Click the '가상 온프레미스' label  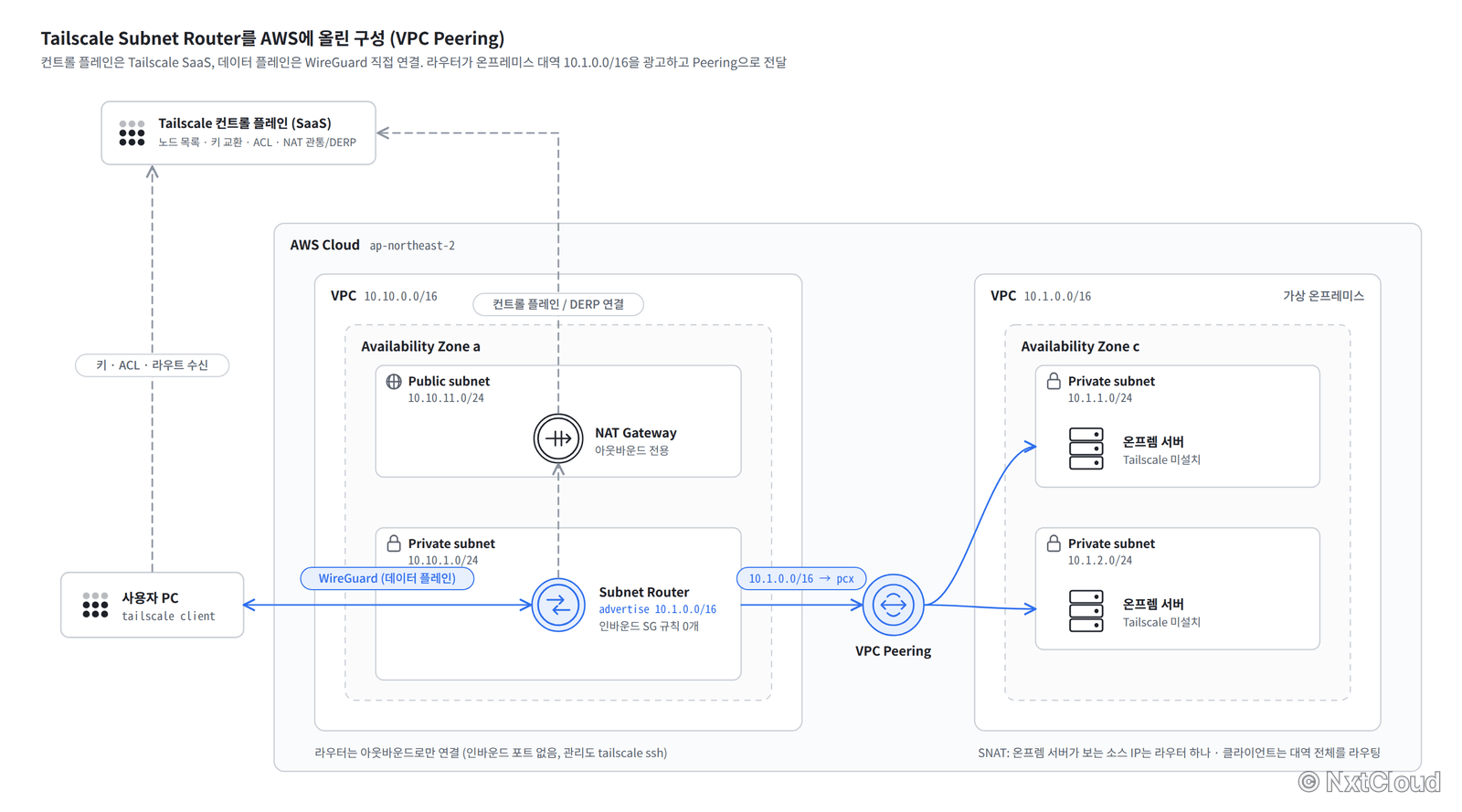[x=1323, y=296]
